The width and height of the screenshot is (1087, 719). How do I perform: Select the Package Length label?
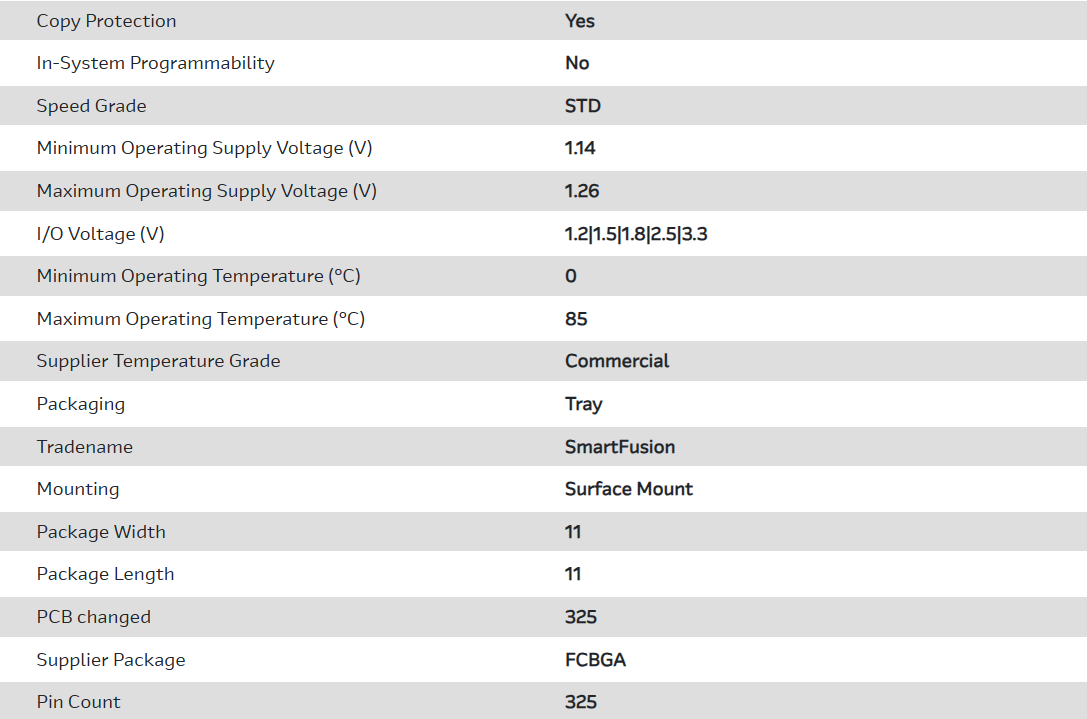[x=105, y=574]
